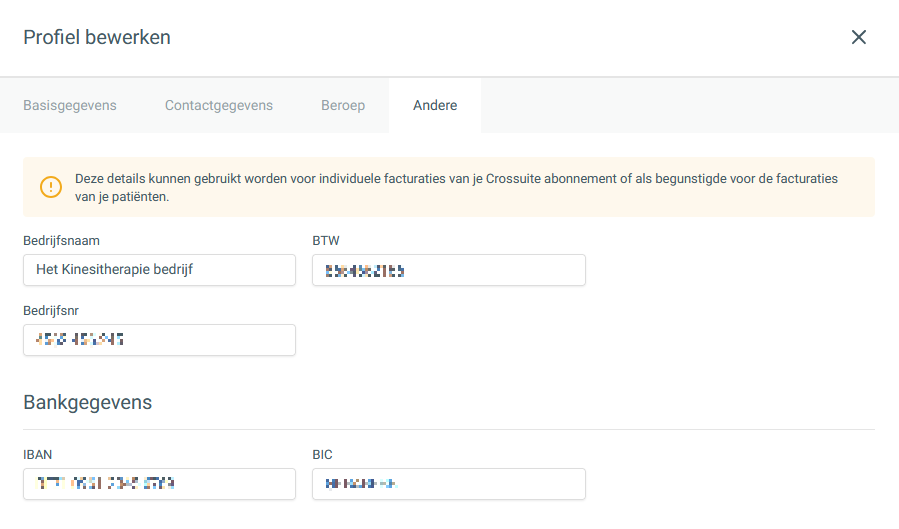Switch to the Basisgegevens tab
Screen dimensions: 899x529
click(x=70, y=105)
